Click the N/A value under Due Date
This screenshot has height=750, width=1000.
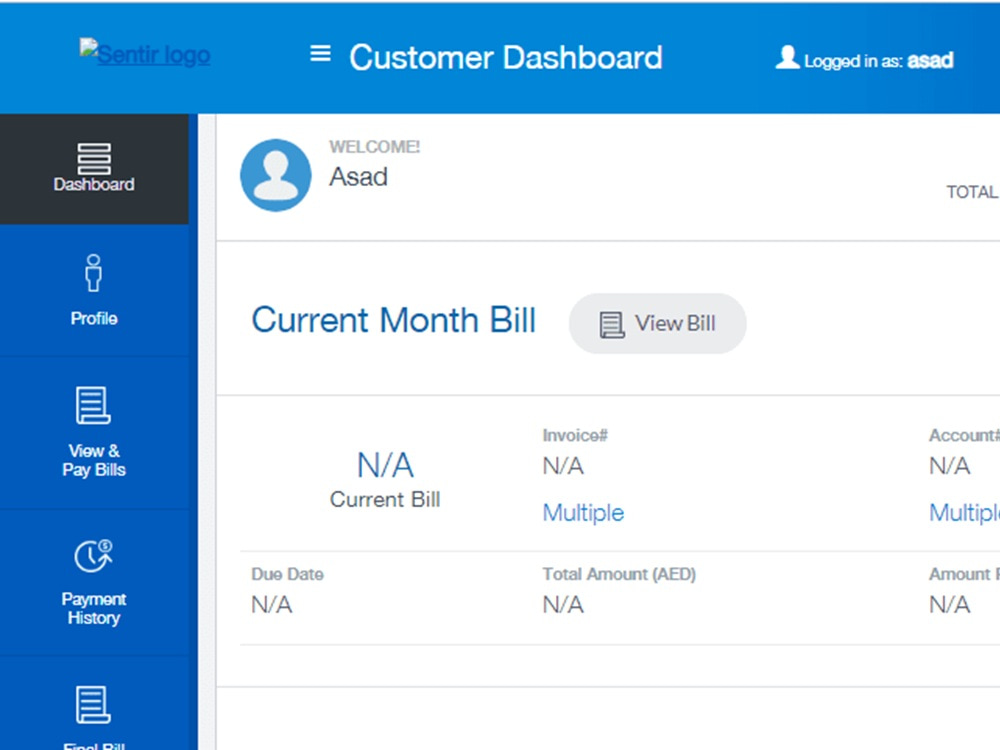(x=272, y=605)
